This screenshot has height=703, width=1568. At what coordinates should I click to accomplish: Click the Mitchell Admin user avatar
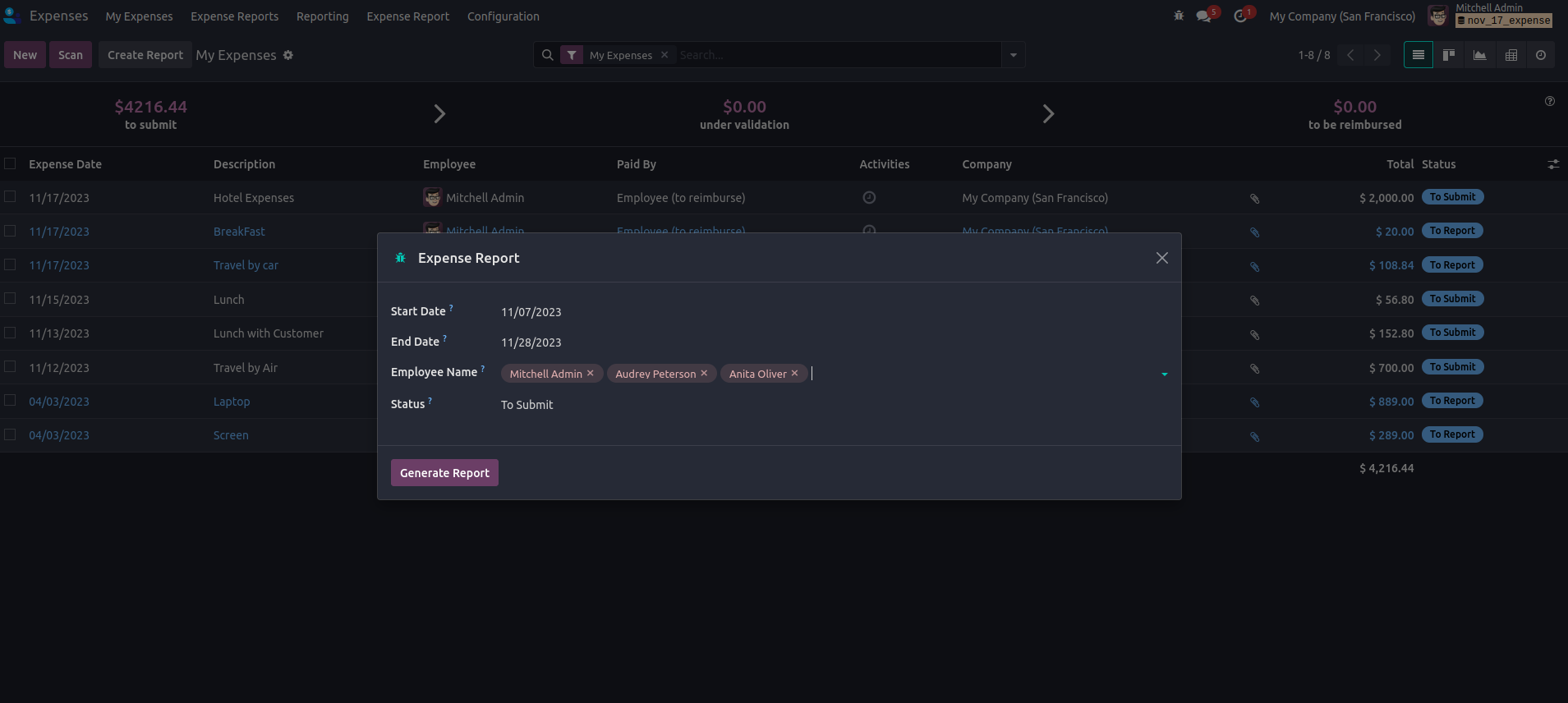(x=1437, y=16)
